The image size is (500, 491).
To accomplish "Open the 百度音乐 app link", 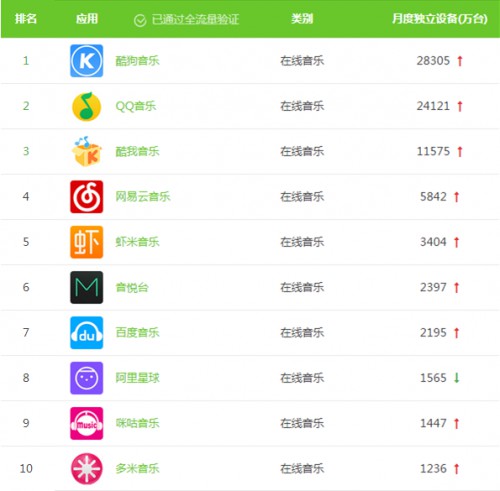I will [137, 333].
